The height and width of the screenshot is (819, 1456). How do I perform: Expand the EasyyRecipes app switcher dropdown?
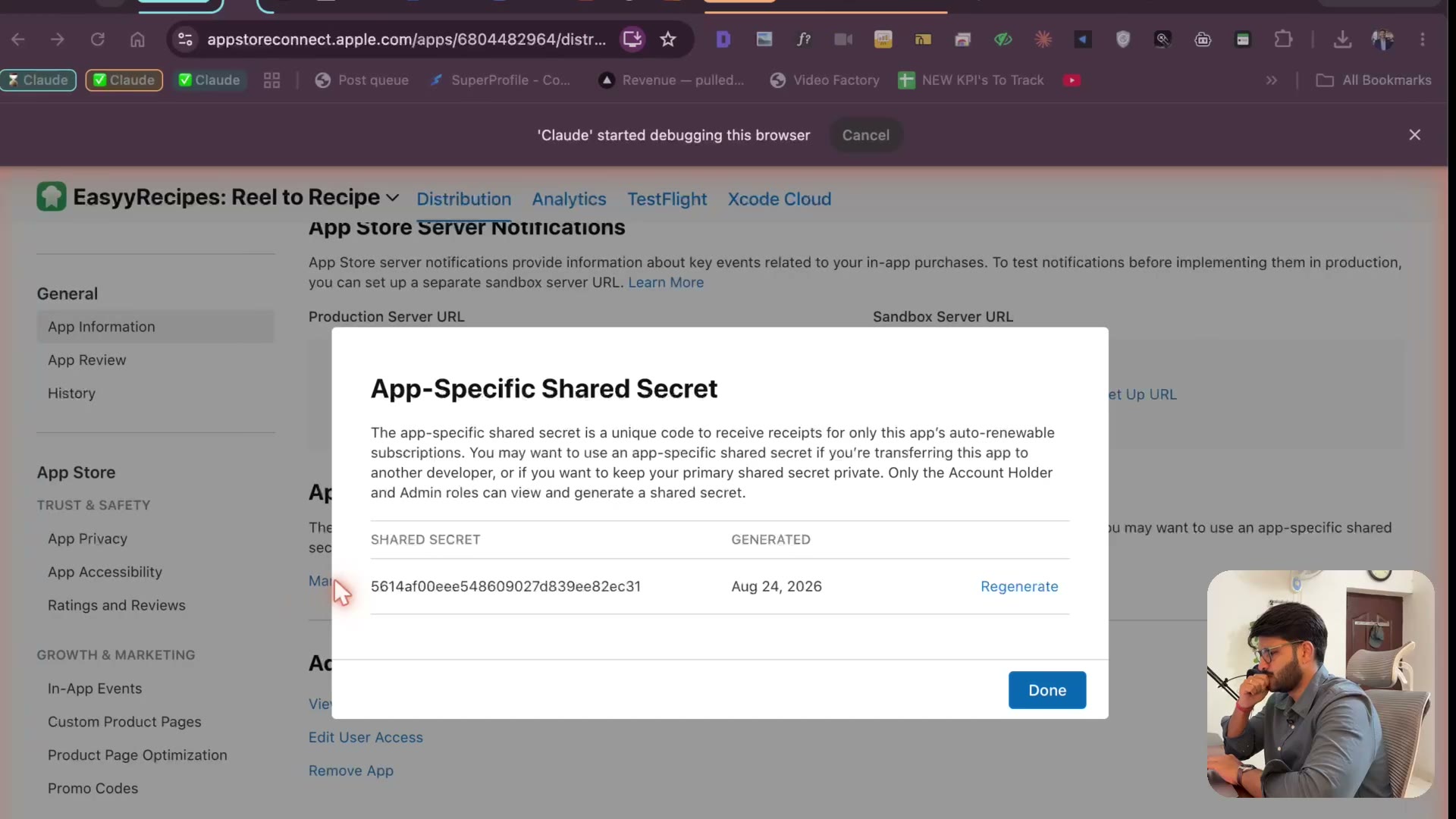click(393, 198)
